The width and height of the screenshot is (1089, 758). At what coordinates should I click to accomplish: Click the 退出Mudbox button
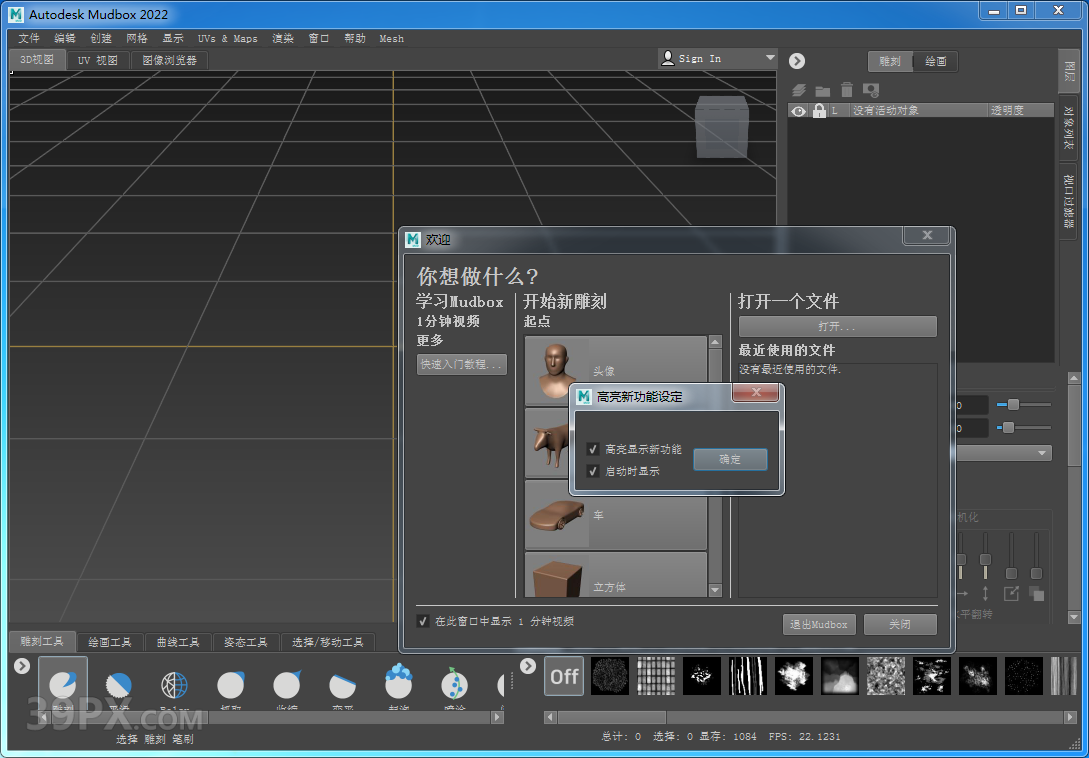pyautogui.click(x=818, y=624)
